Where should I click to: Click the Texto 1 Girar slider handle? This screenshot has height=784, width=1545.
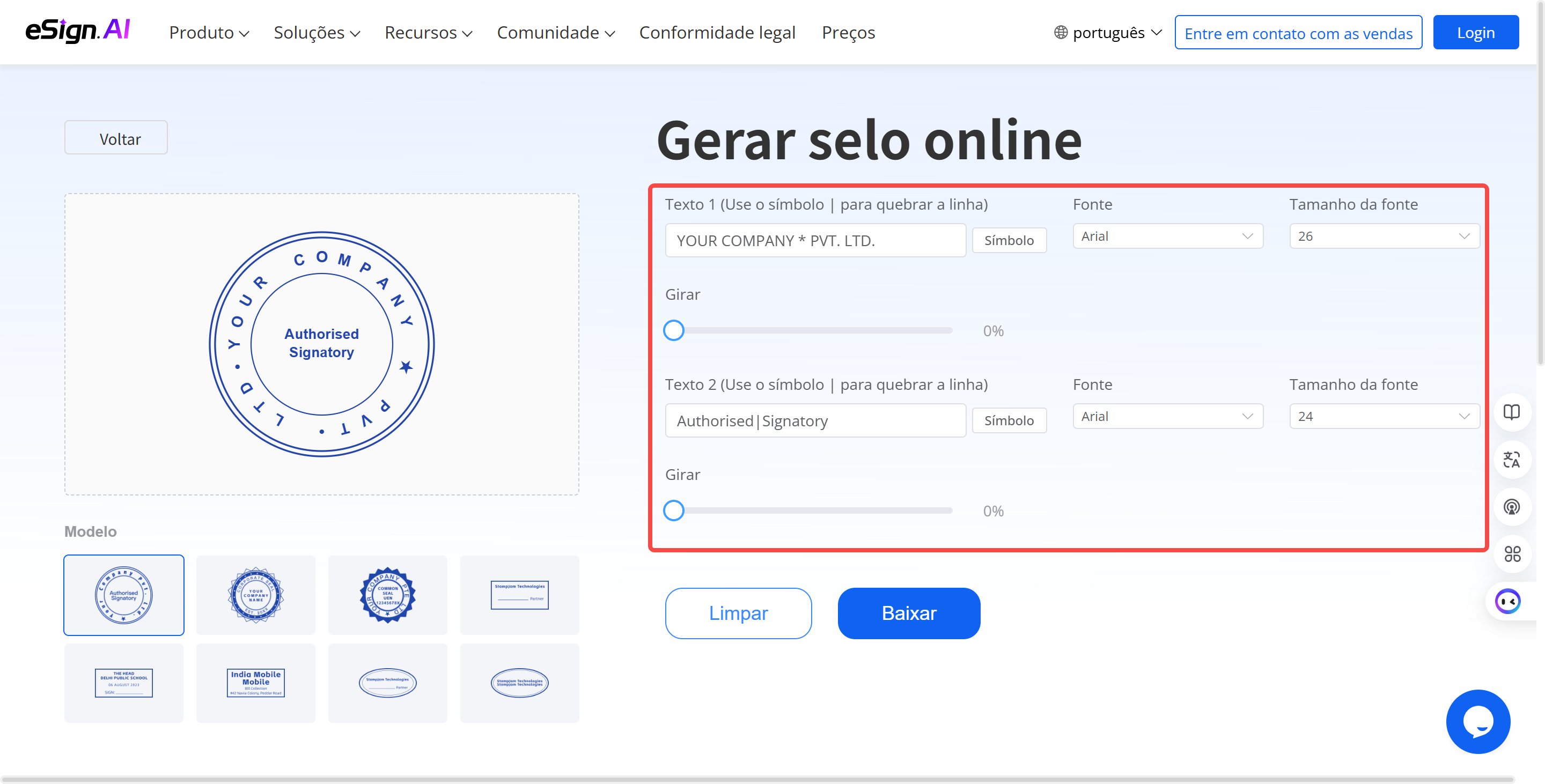[x=674, y=330]
